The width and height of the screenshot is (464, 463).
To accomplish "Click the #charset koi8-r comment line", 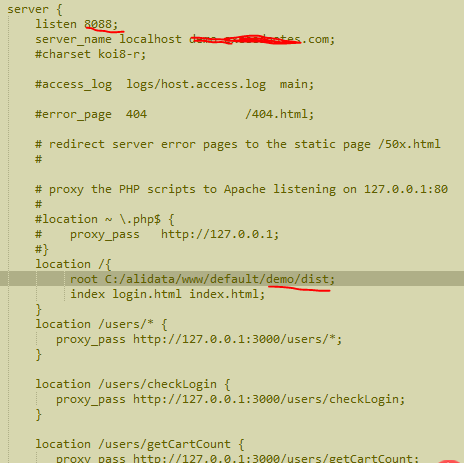I will [91, 54].
